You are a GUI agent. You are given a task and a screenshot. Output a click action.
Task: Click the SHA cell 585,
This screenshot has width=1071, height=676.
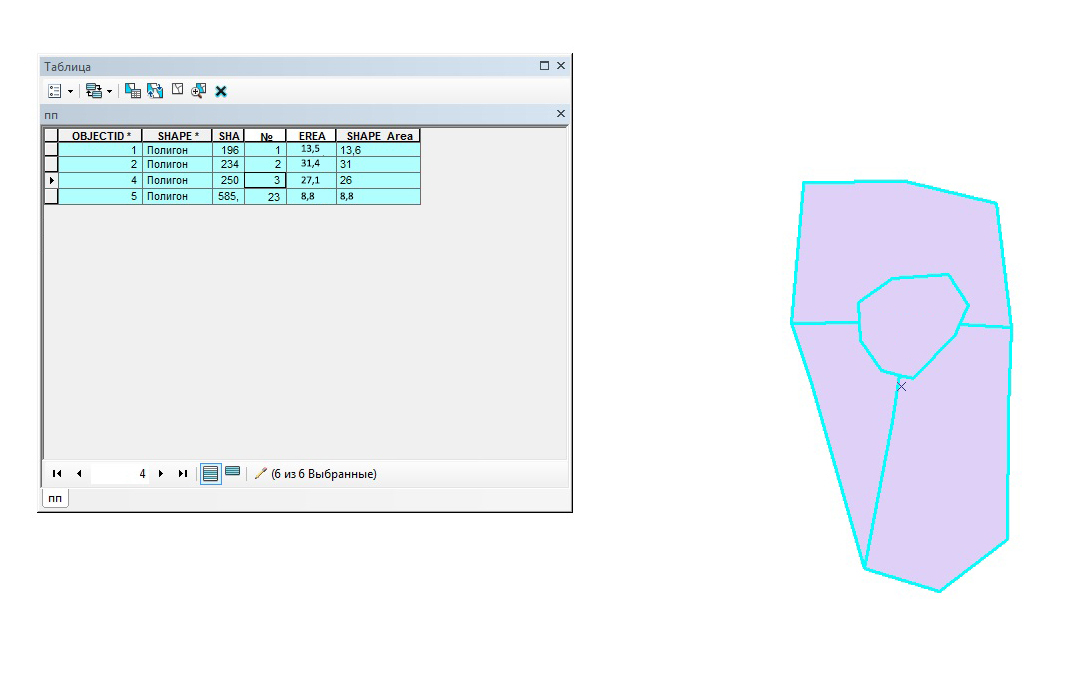229,196
